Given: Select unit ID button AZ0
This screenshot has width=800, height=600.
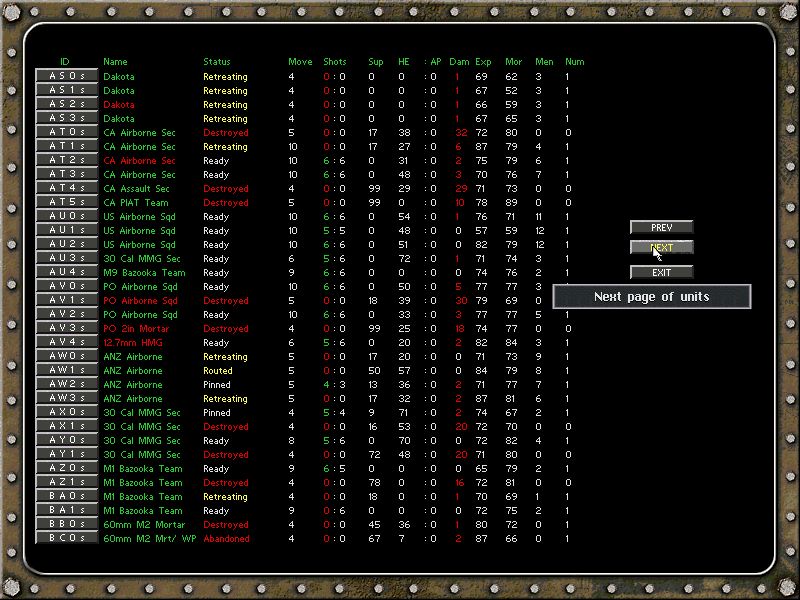Looking at the screenshot, I should pos(66,468).
